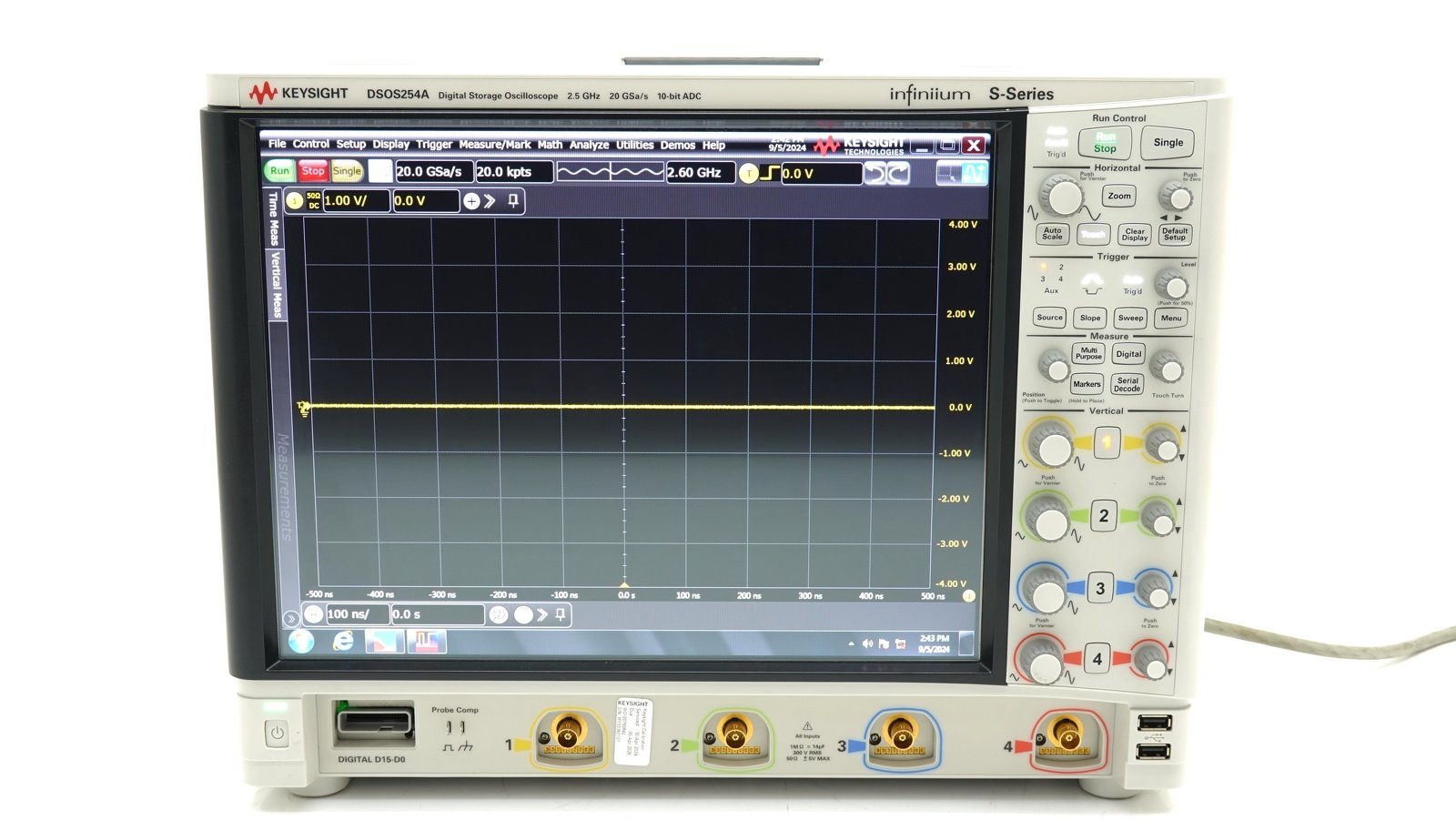Viewport: 1456px width, 820px height.
Task: Open the Utilities menu
Action: coord(635,145)
